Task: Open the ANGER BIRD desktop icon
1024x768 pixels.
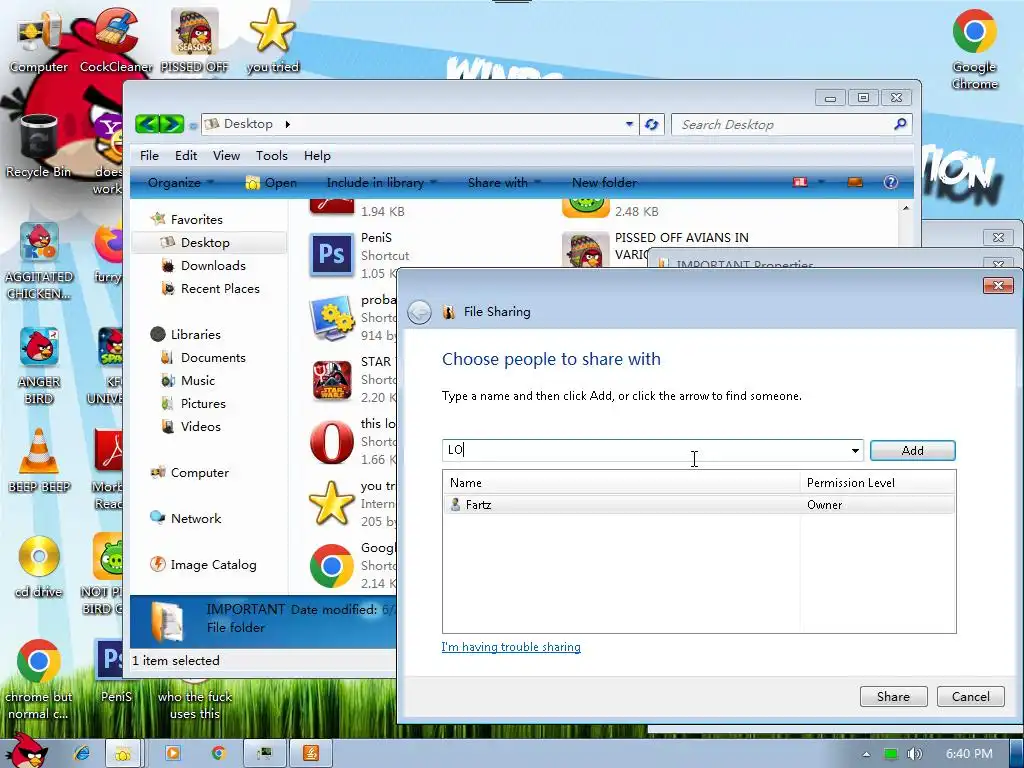Action: pyautogui.click(x=39, y=364)
